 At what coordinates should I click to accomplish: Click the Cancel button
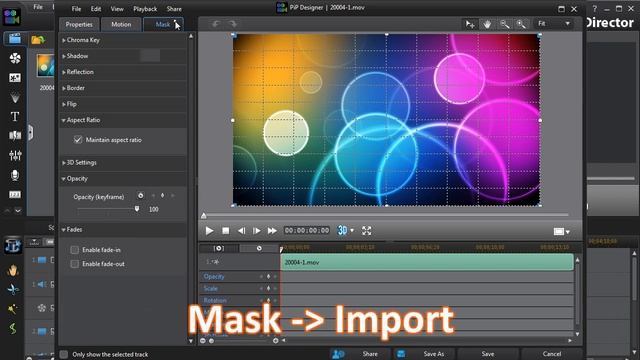coord(552,354)
